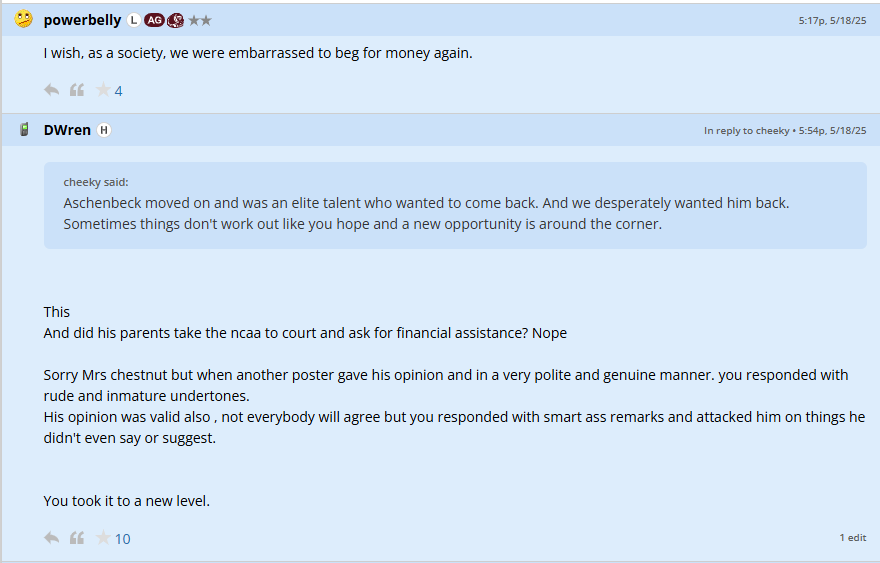The image size is (880, 563).
Task: Click the maroon emblem badge next to AG
Action: [176, 20]
